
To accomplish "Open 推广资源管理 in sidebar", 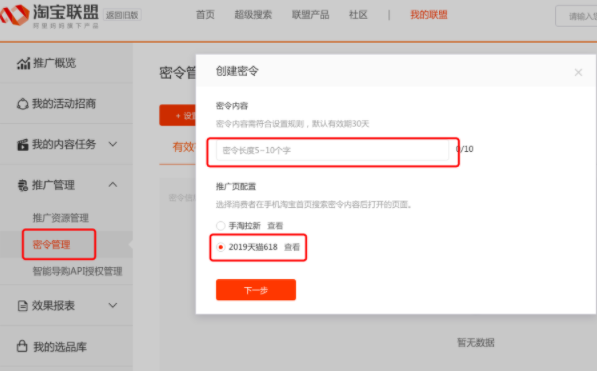I will coord(61,218).
